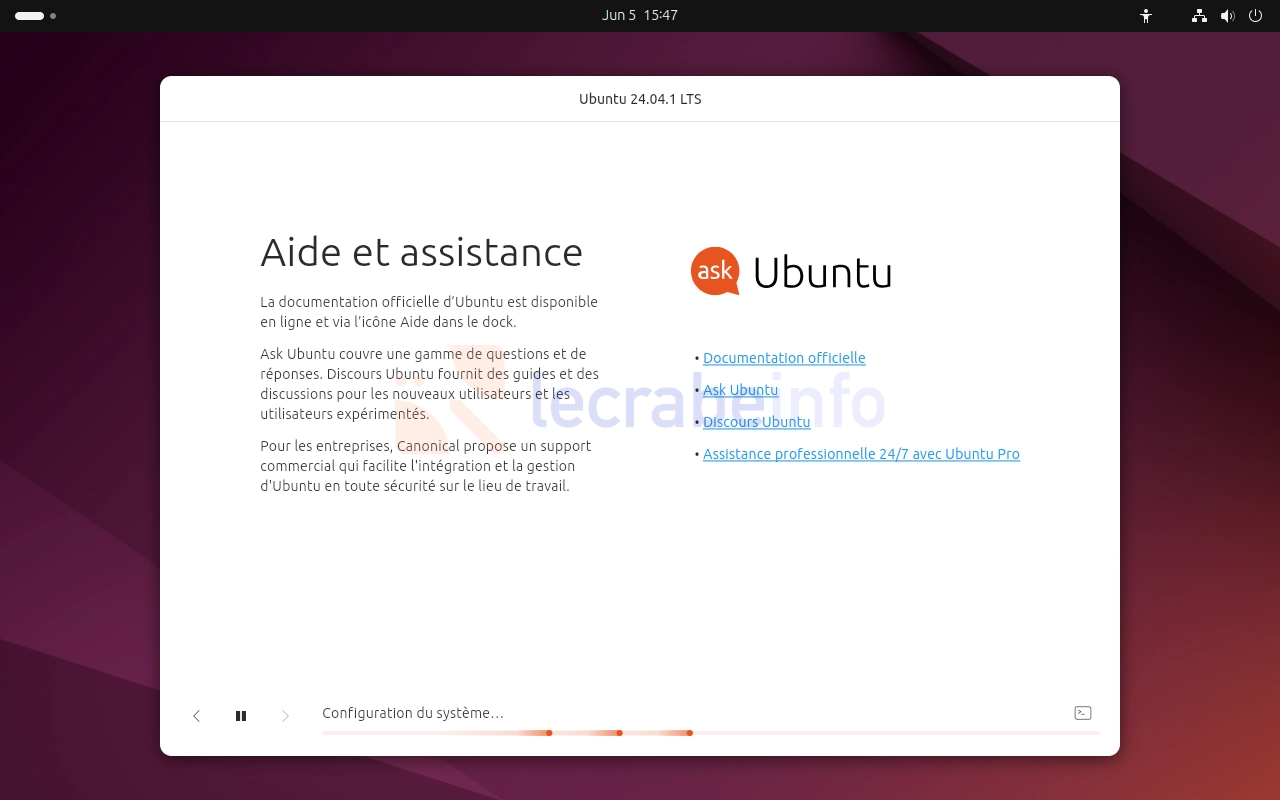Click the paragraph starting 'La documentation officielle'
This screenshot has height=800, width=1280.
coord(429,312)
